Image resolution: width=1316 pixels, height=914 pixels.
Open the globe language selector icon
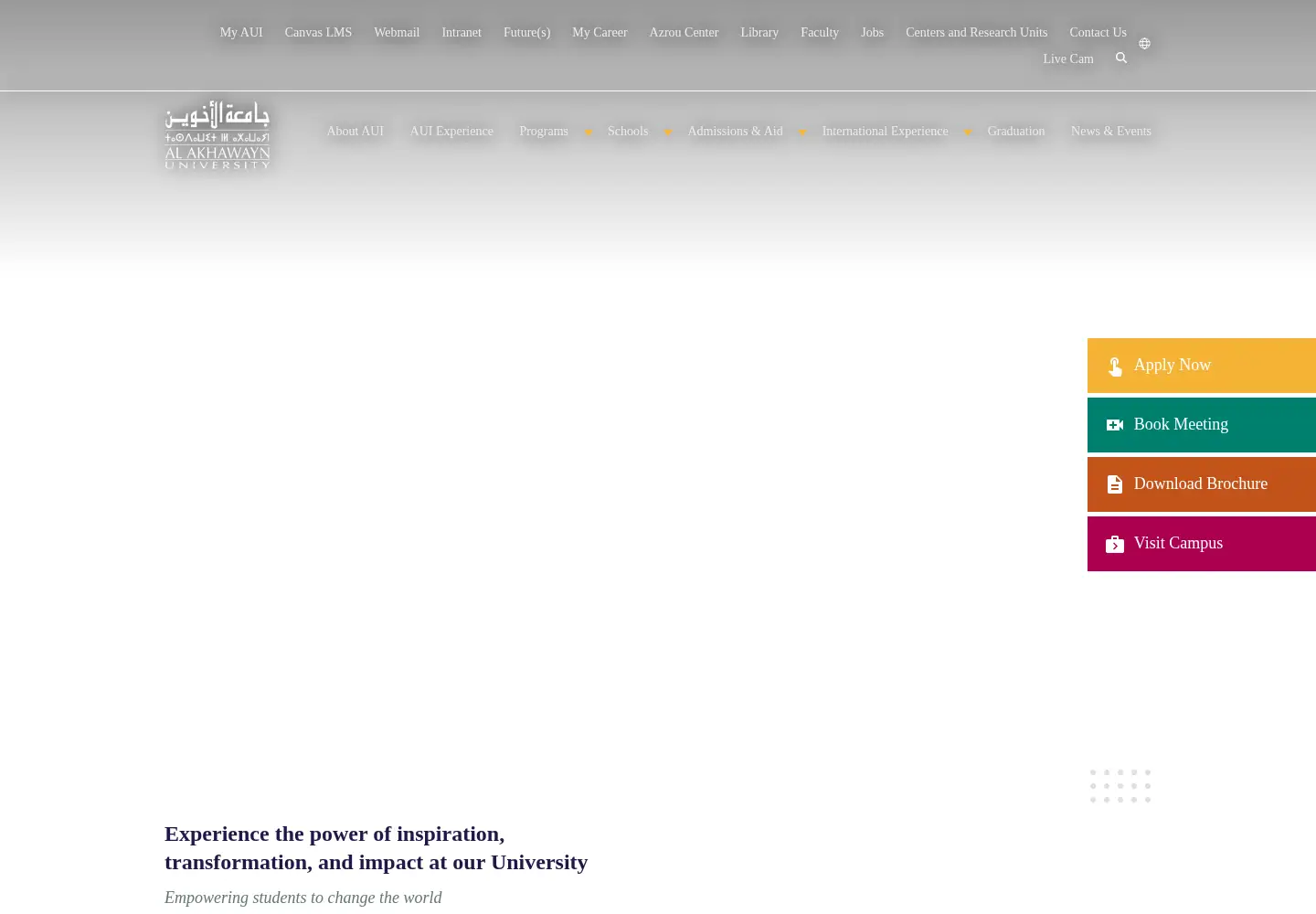pos(1144,43)
